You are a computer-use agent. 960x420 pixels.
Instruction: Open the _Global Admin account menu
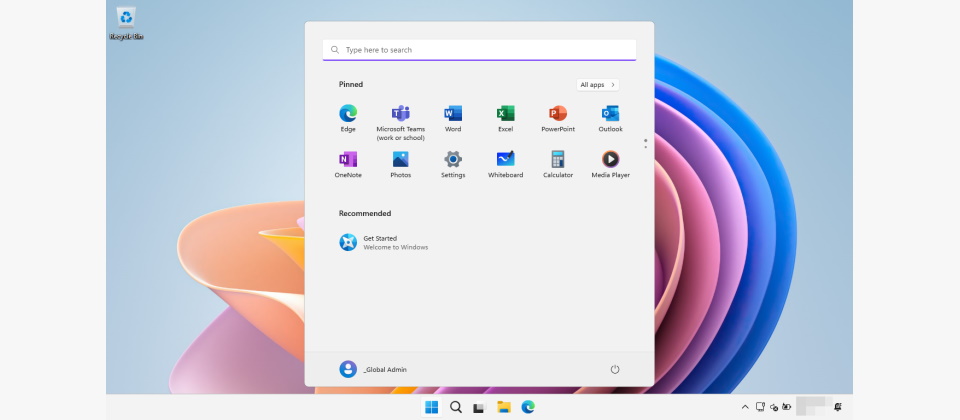pyautogui.click(x=373, y=369)
